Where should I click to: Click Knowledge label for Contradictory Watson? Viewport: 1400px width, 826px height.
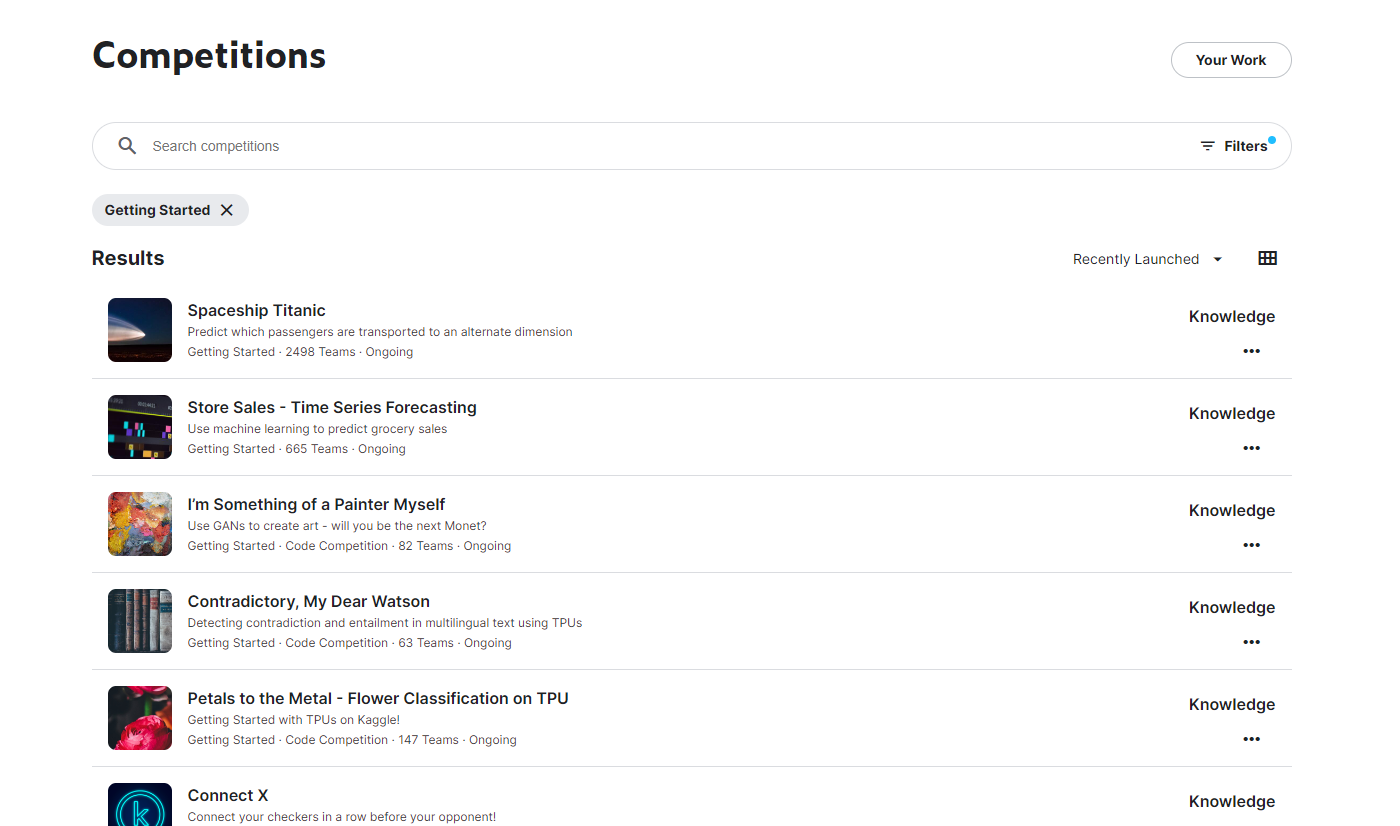[x=1232, y=607]
